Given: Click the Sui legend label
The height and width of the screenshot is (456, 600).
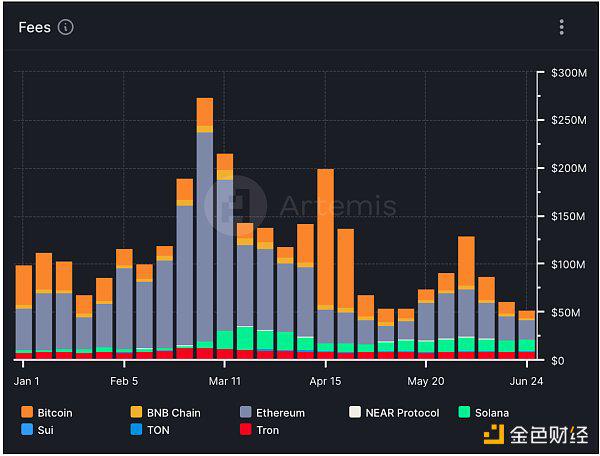Looking at the screenshot, I should (46, 430).
